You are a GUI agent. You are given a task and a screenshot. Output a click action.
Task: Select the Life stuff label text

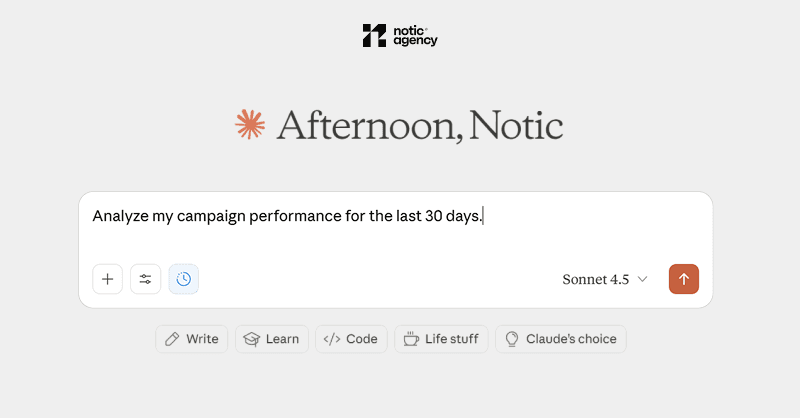(x=451, y=339)
